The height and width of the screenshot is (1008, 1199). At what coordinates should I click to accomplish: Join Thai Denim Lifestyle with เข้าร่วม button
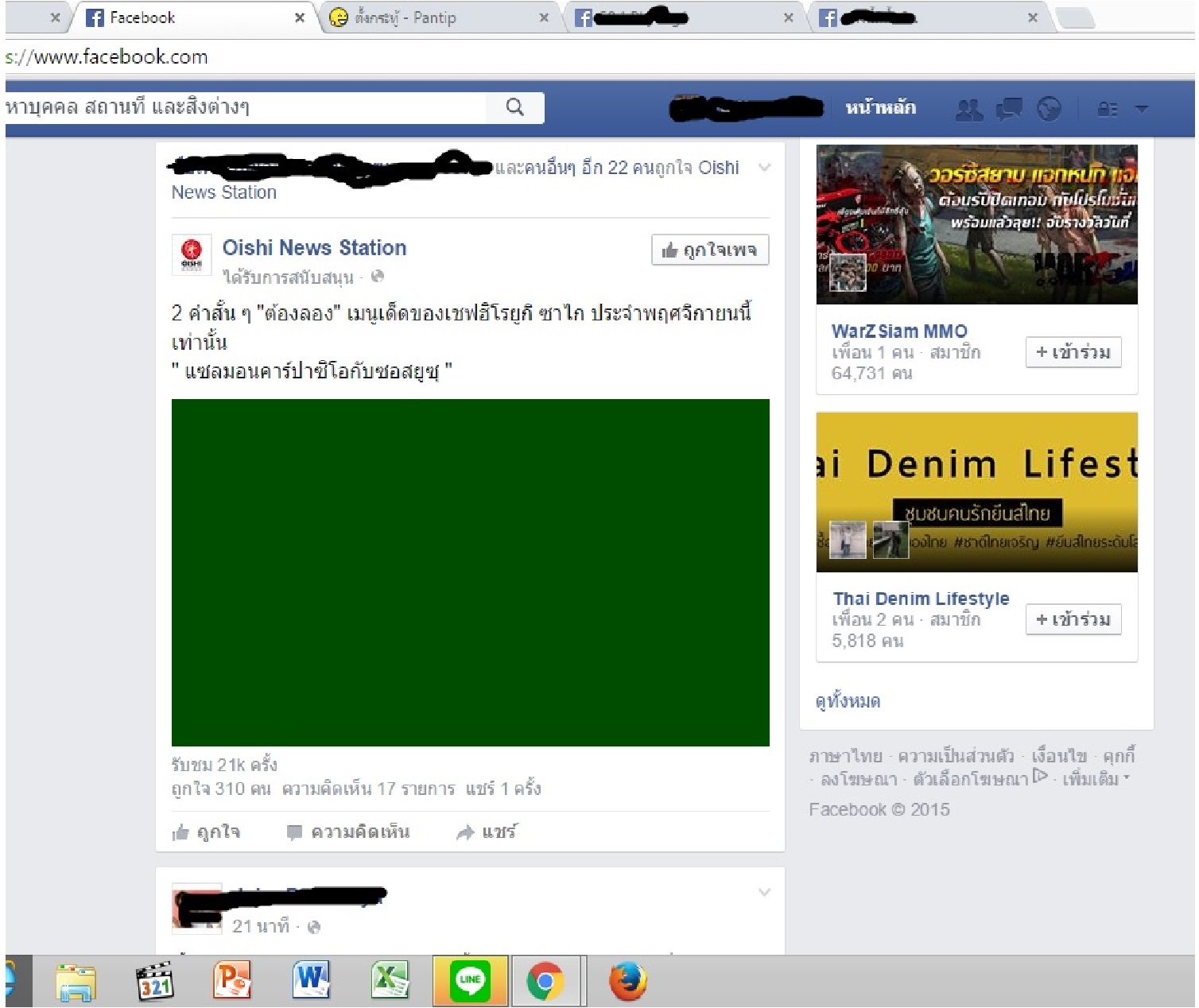coord(1073,619)
